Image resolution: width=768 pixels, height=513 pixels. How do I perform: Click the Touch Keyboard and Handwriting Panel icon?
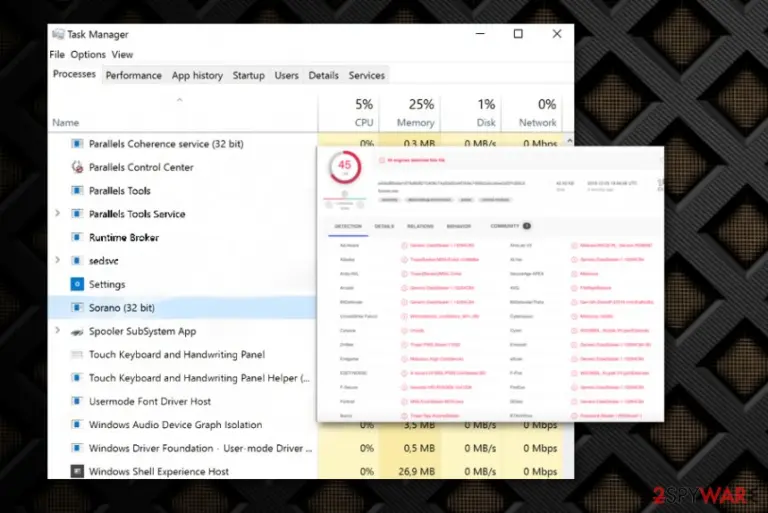[77, 355]
